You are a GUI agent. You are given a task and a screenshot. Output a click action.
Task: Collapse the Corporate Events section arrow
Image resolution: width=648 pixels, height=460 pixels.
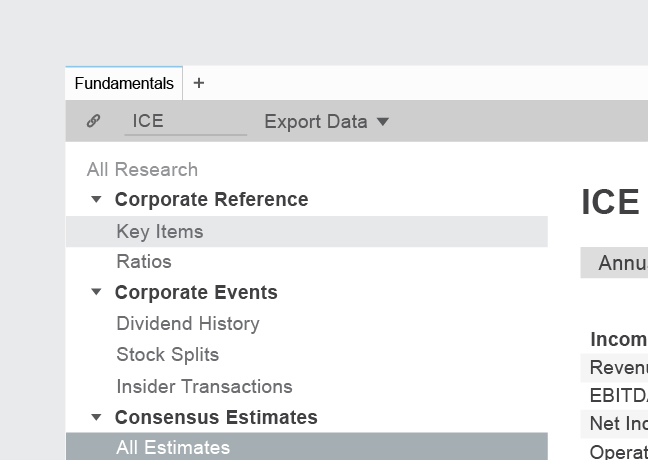[96, 292]
